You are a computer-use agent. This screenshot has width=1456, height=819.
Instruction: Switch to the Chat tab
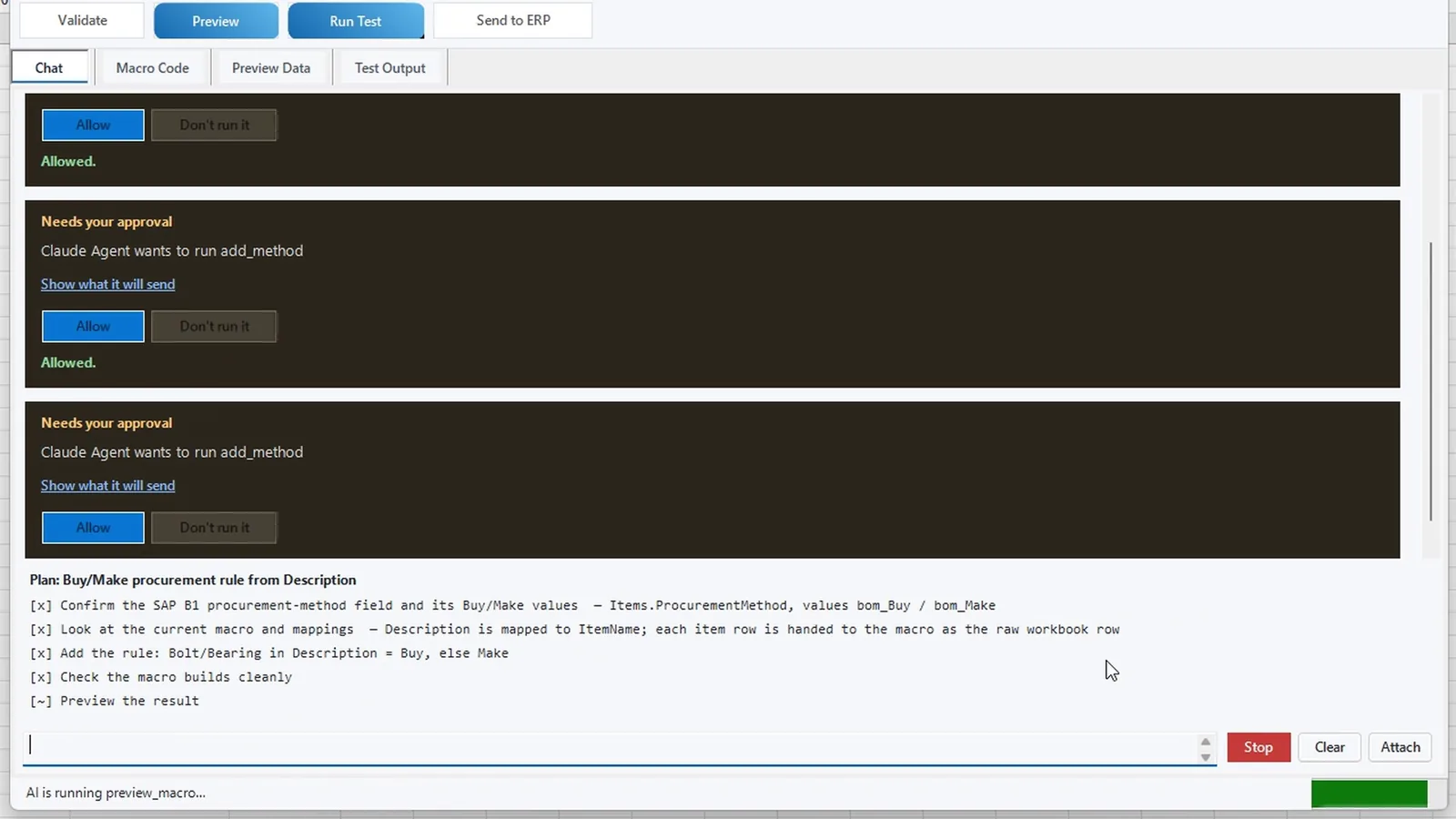coord(49,67)
